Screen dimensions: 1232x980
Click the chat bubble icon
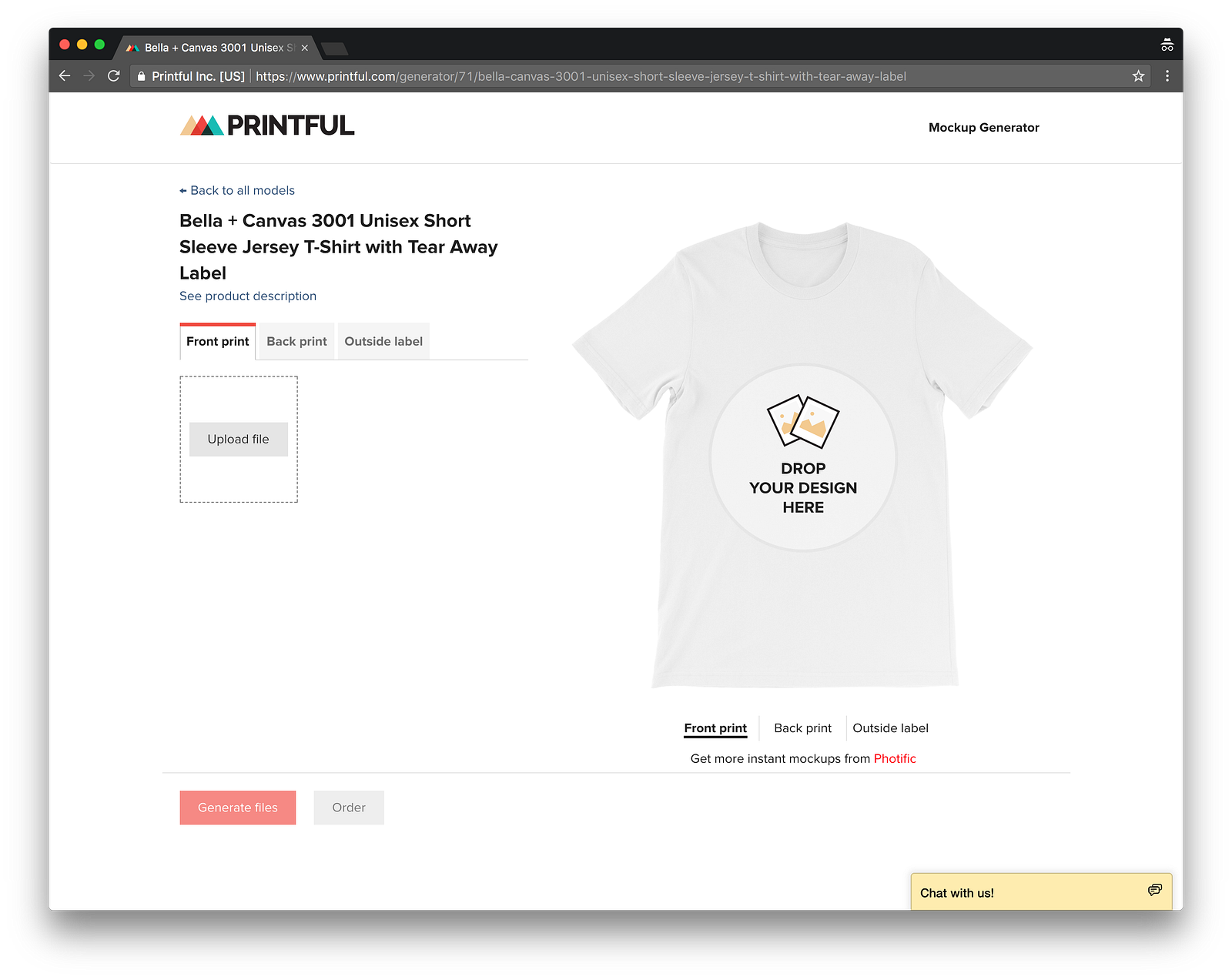(x=1154, y=890)
